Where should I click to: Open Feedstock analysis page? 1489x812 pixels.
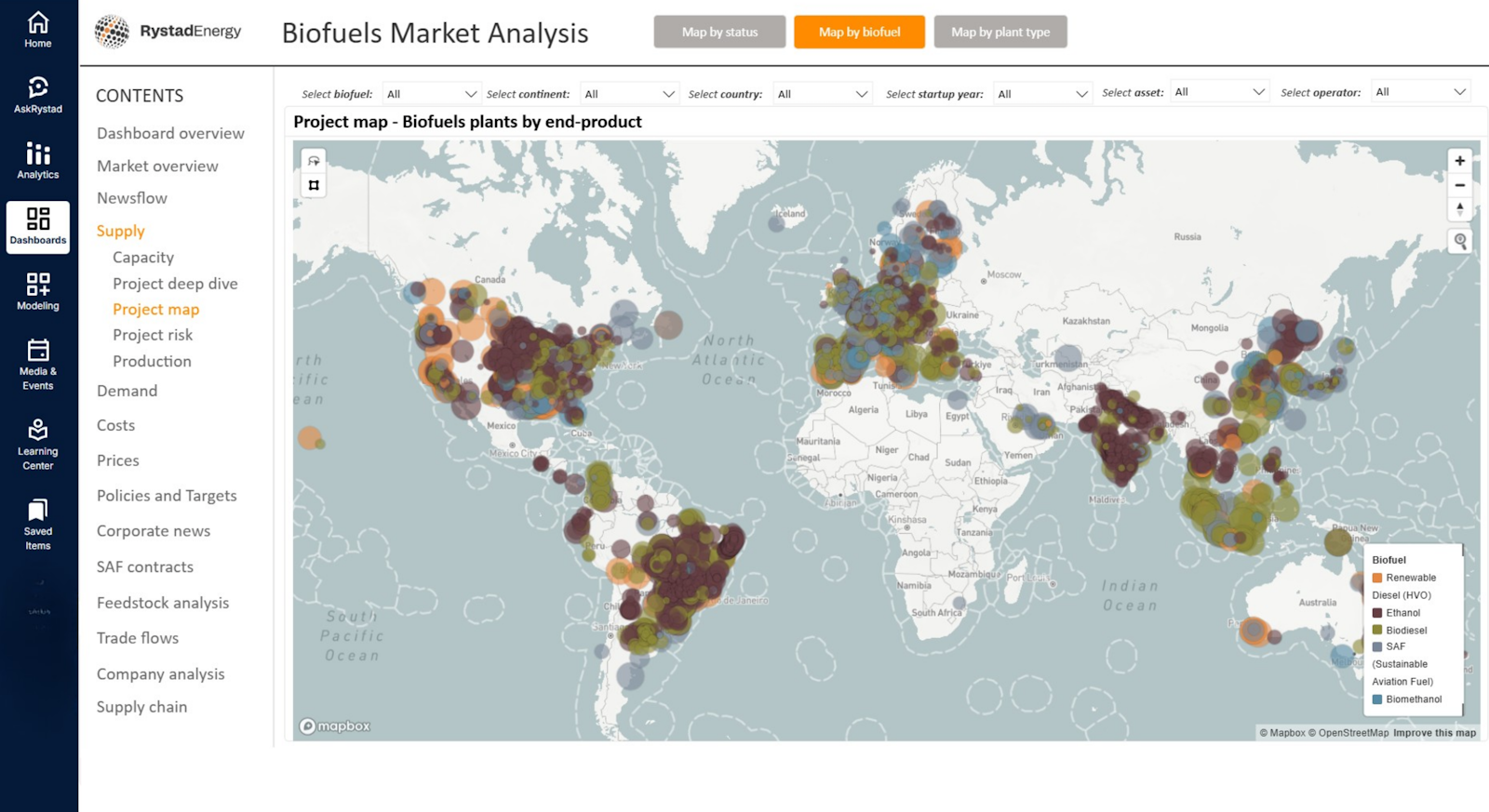tap(163, 603)
